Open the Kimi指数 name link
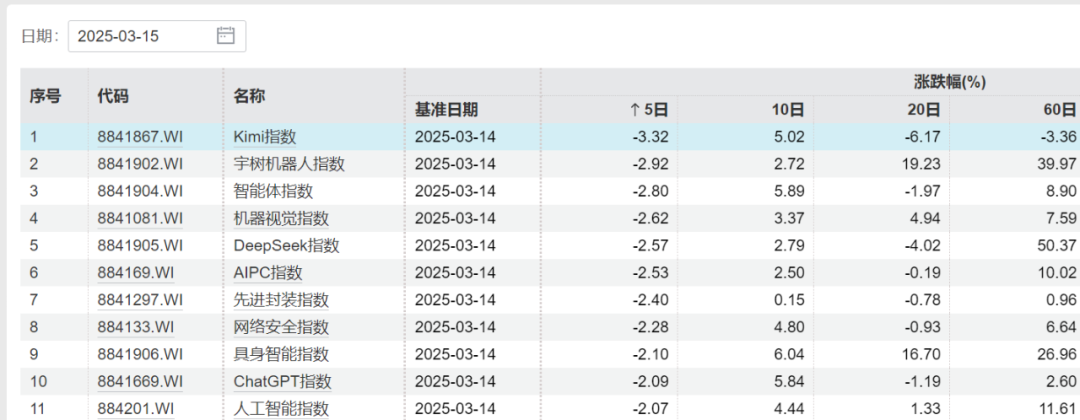The height and width of the screenshot is (420, 1080). pos(265,137)
